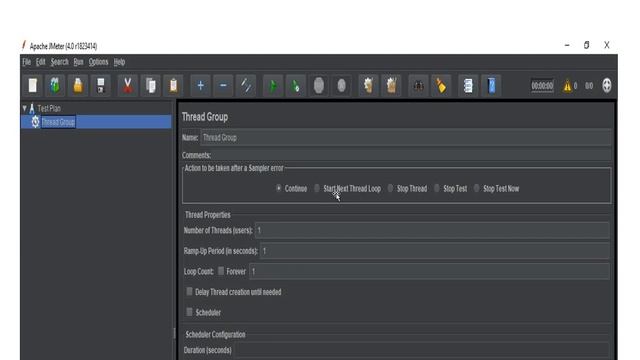Viewport: 640px width, 360px height.
Task: Open the Function Helper dialog icon
Action: (x=468, y=86)
